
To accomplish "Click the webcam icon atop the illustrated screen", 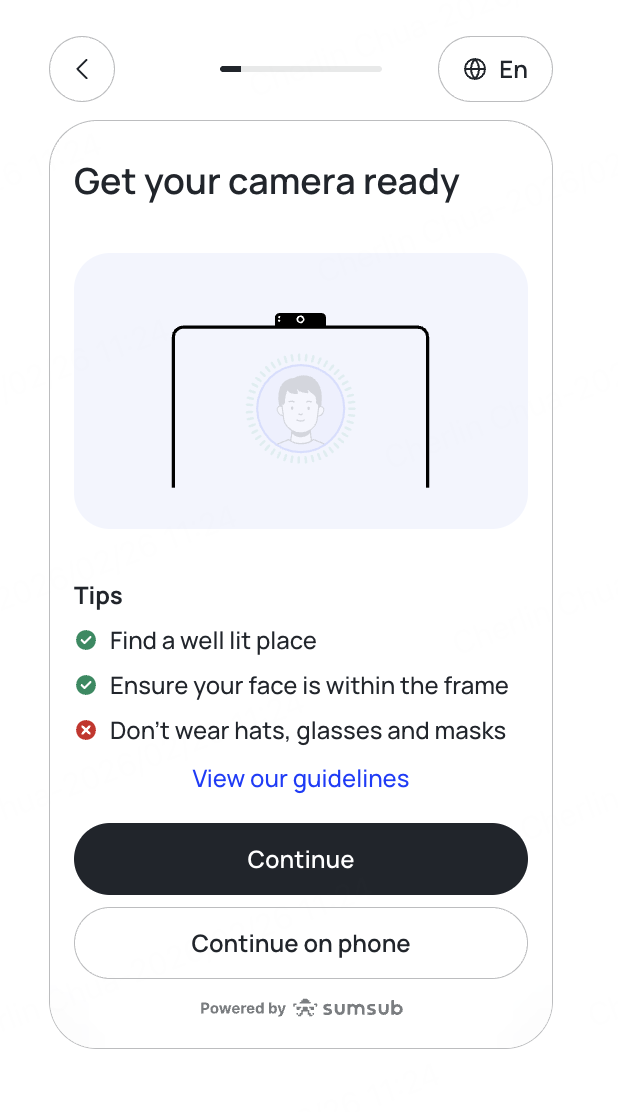I will [x=300, y=319].
